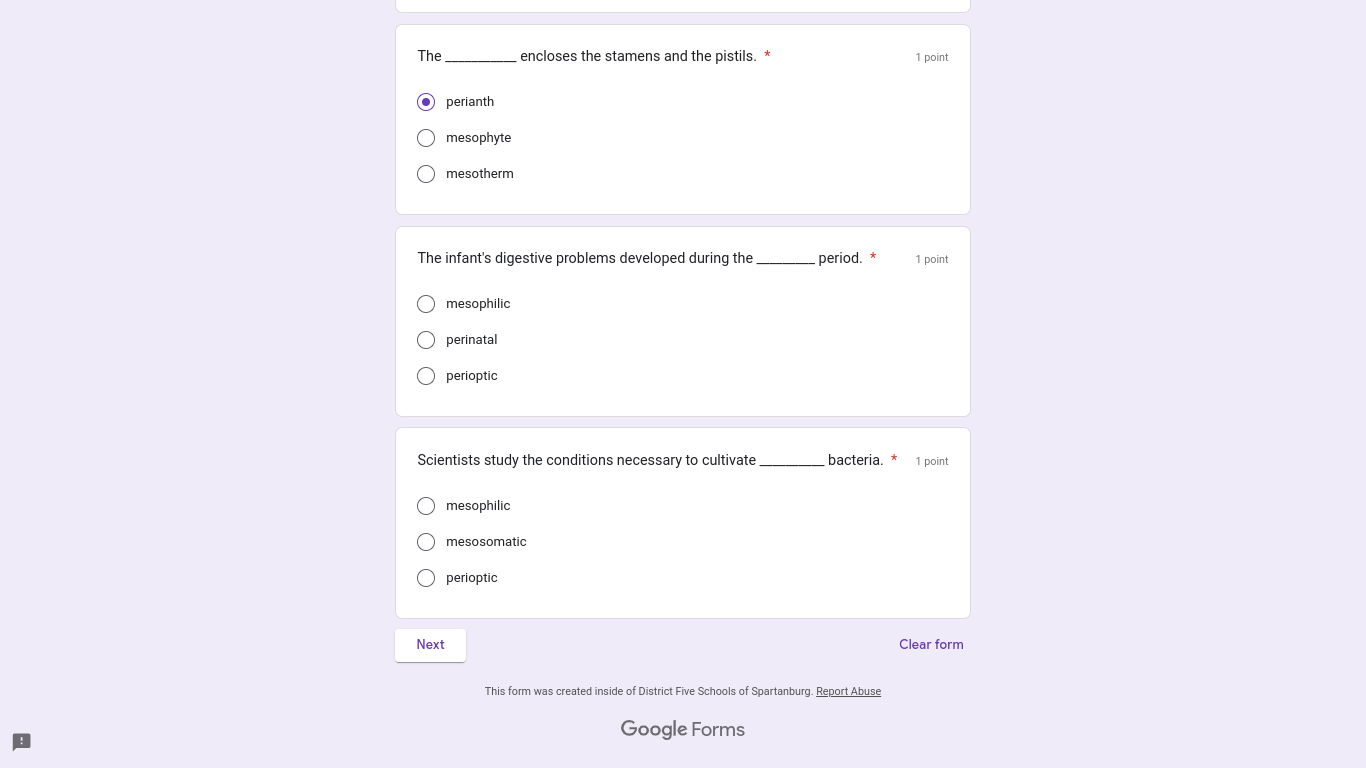The height and width of the screenshot is (768, 1366).
Task: Click the cultivate bacteria question text
Action: 650,460
